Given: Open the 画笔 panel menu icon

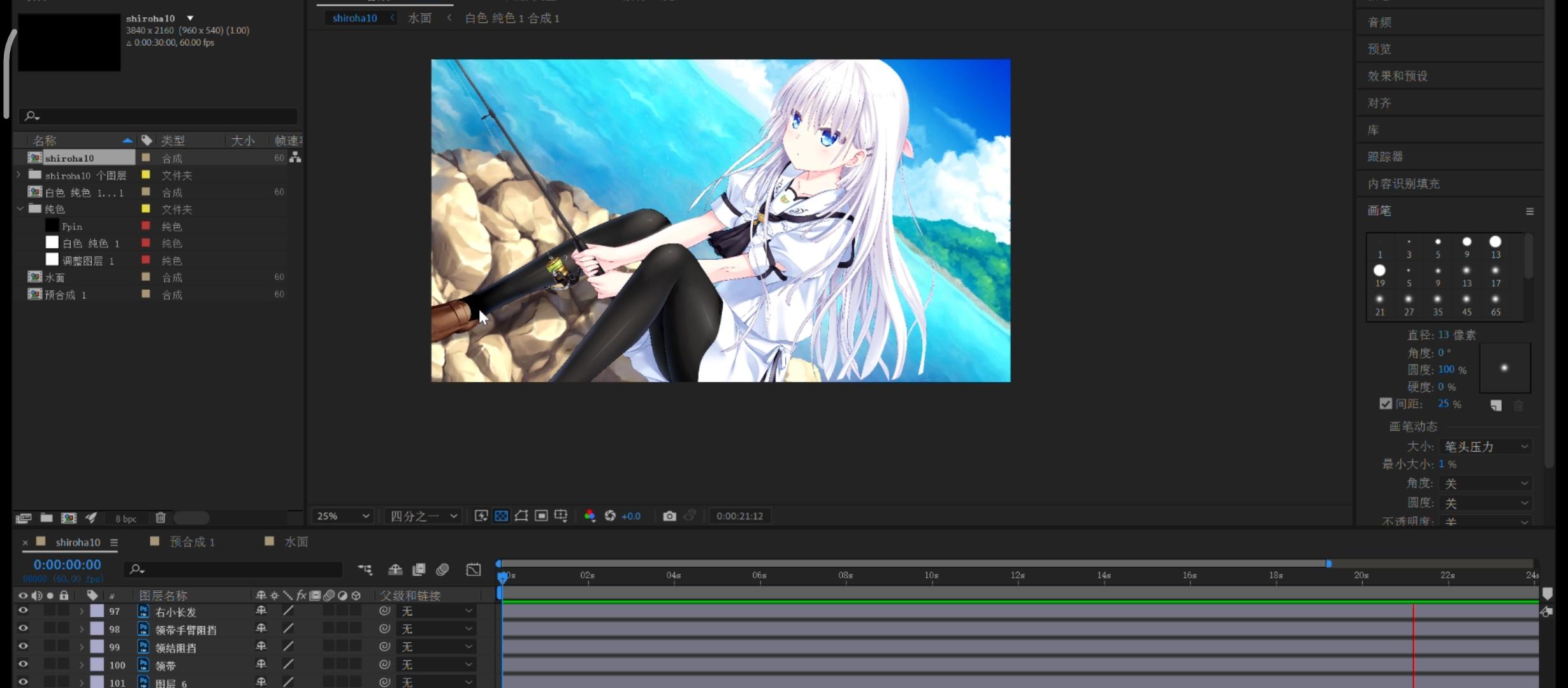Looking at the screenshot, I should [1530, 211].
